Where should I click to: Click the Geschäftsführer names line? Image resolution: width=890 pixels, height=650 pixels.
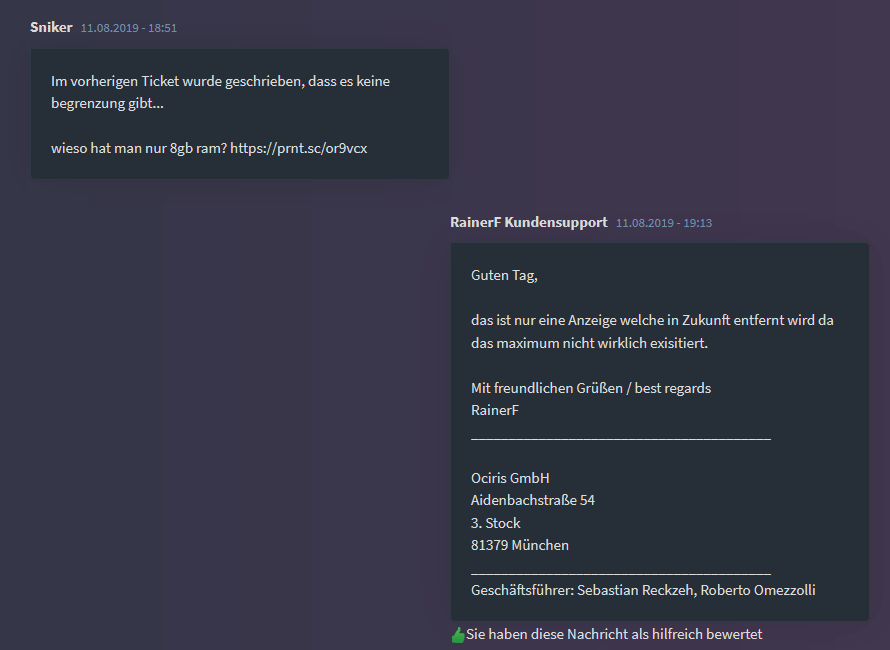coord(643,590)
